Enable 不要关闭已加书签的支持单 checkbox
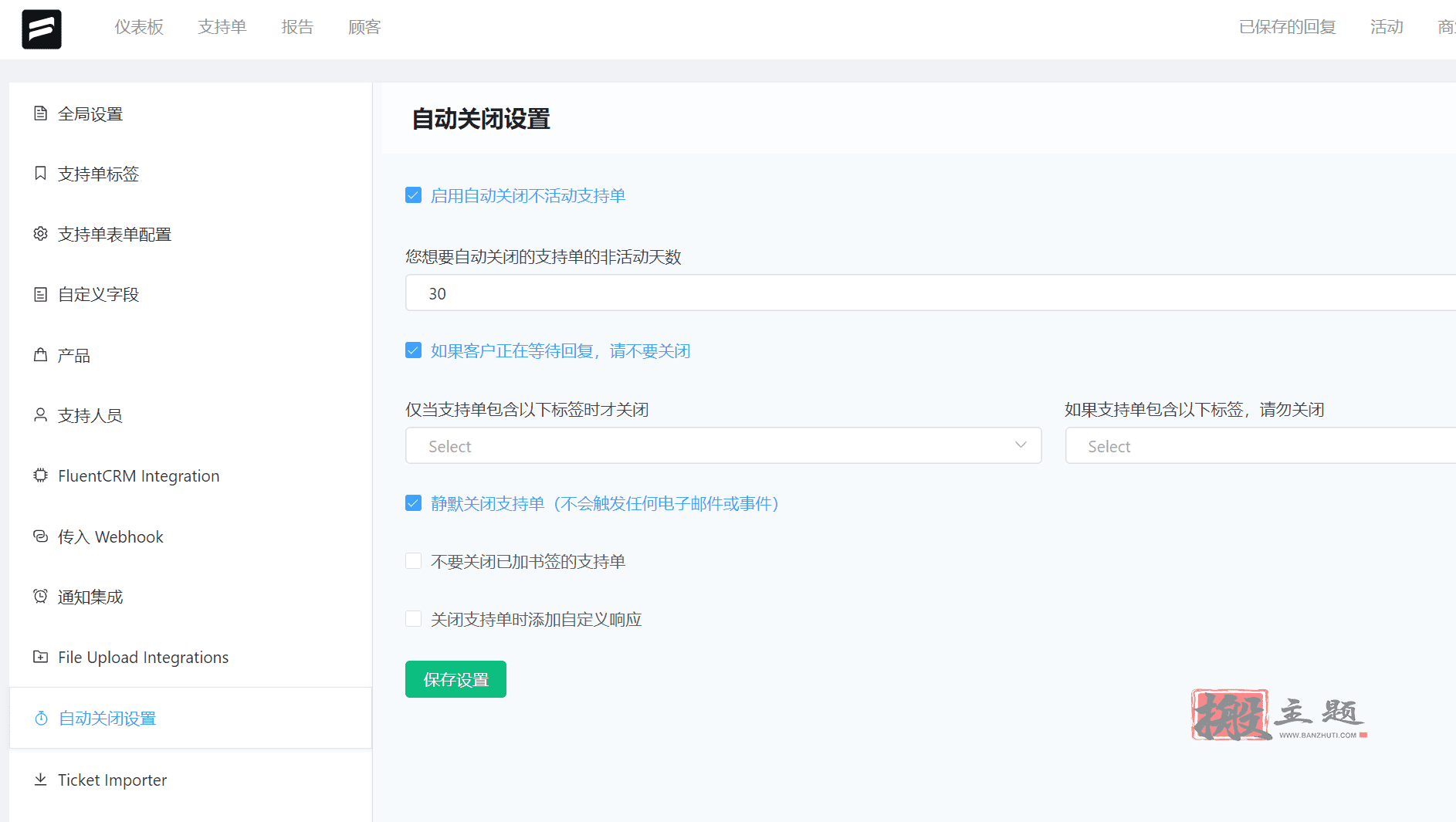 414,561
